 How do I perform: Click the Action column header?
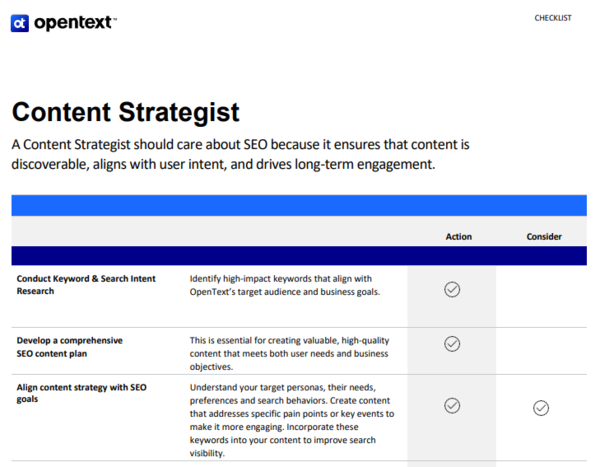pyautogui.click(x=458, y=237)
